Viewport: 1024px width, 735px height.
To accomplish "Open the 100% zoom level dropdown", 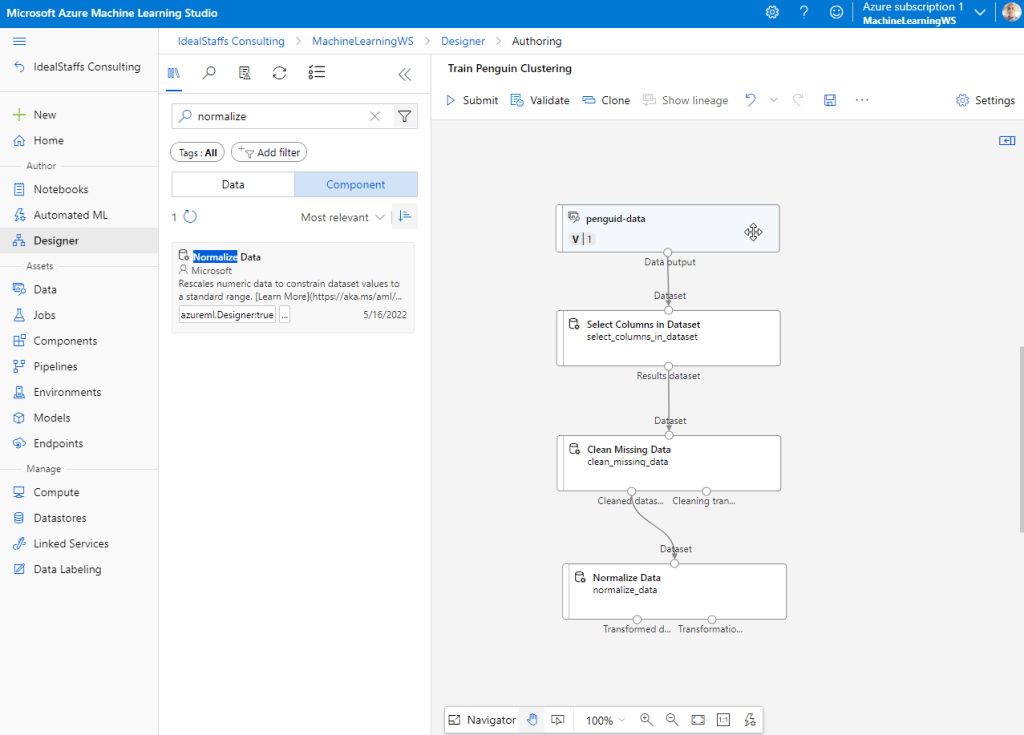I will pyautogui.click(x=606, y=720).
